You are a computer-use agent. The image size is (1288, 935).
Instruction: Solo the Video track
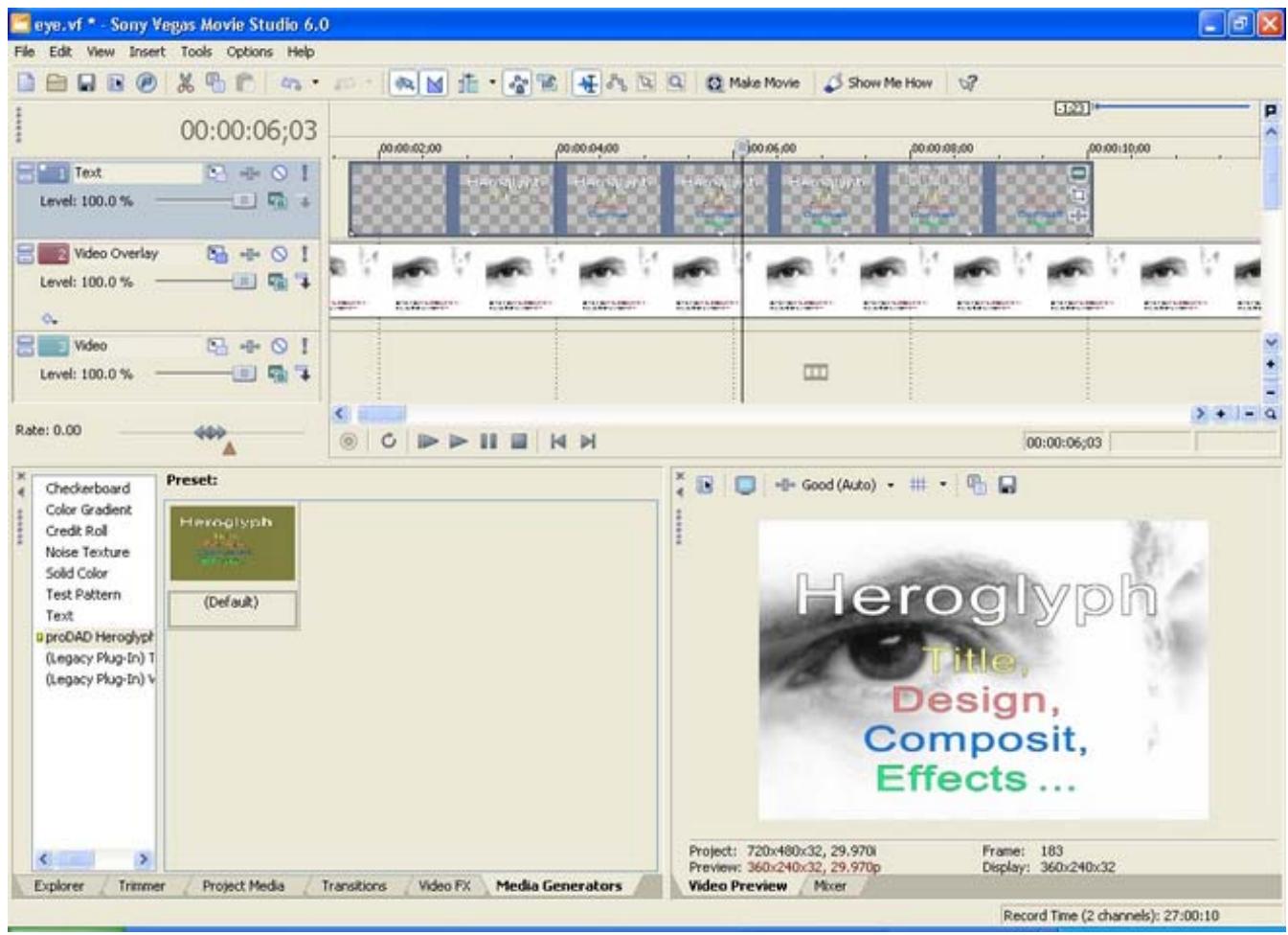305,346
